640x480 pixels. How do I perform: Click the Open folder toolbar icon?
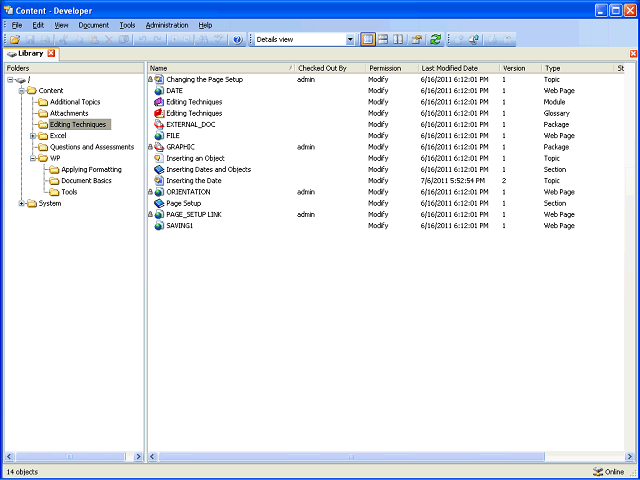coord(15,40)
